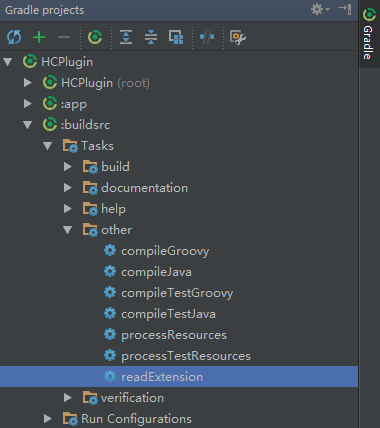
Task: Click the other folder icon
Action: 90,230
